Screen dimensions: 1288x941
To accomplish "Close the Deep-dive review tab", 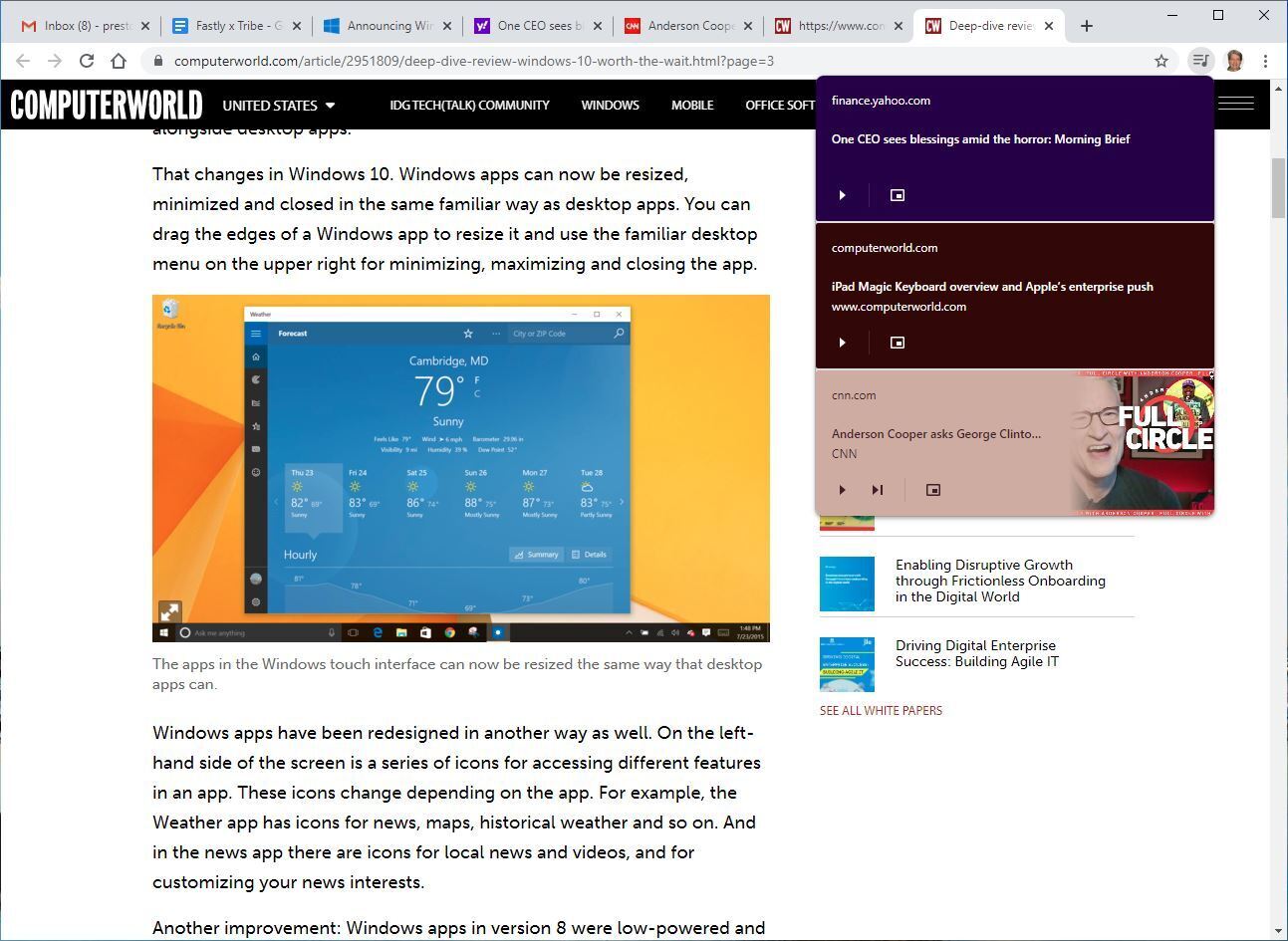I will coord(1048,26).
